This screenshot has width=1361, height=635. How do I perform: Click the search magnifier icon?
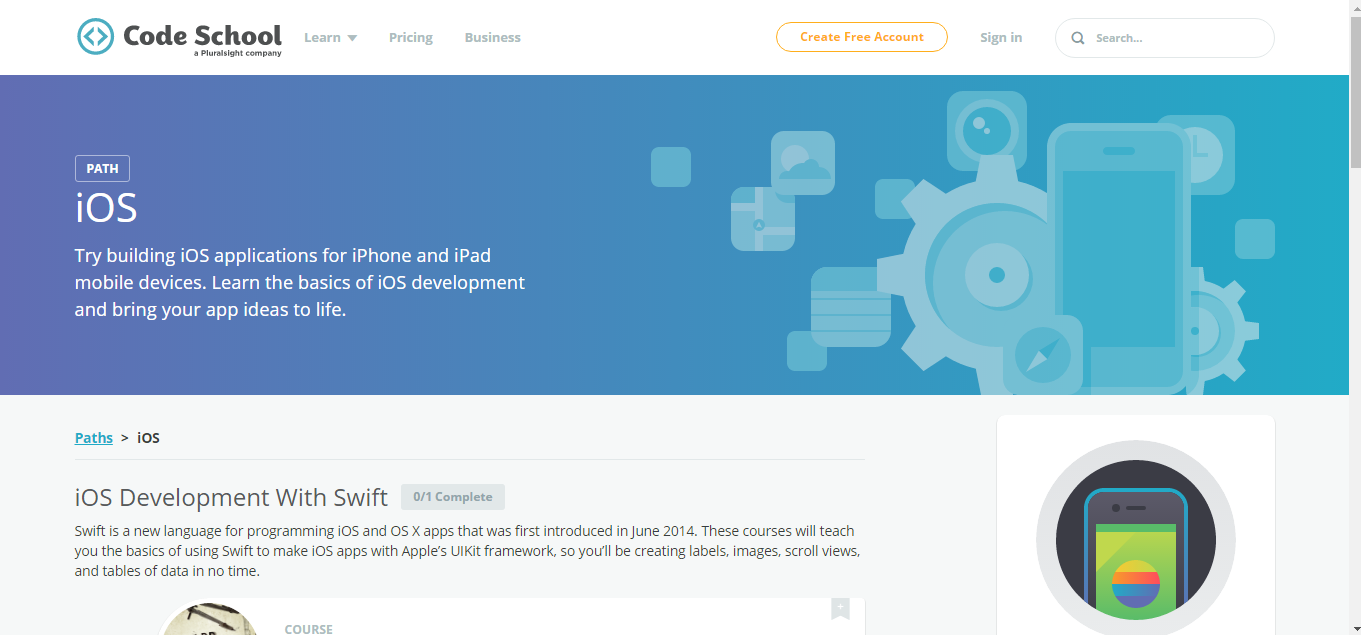1077,37
